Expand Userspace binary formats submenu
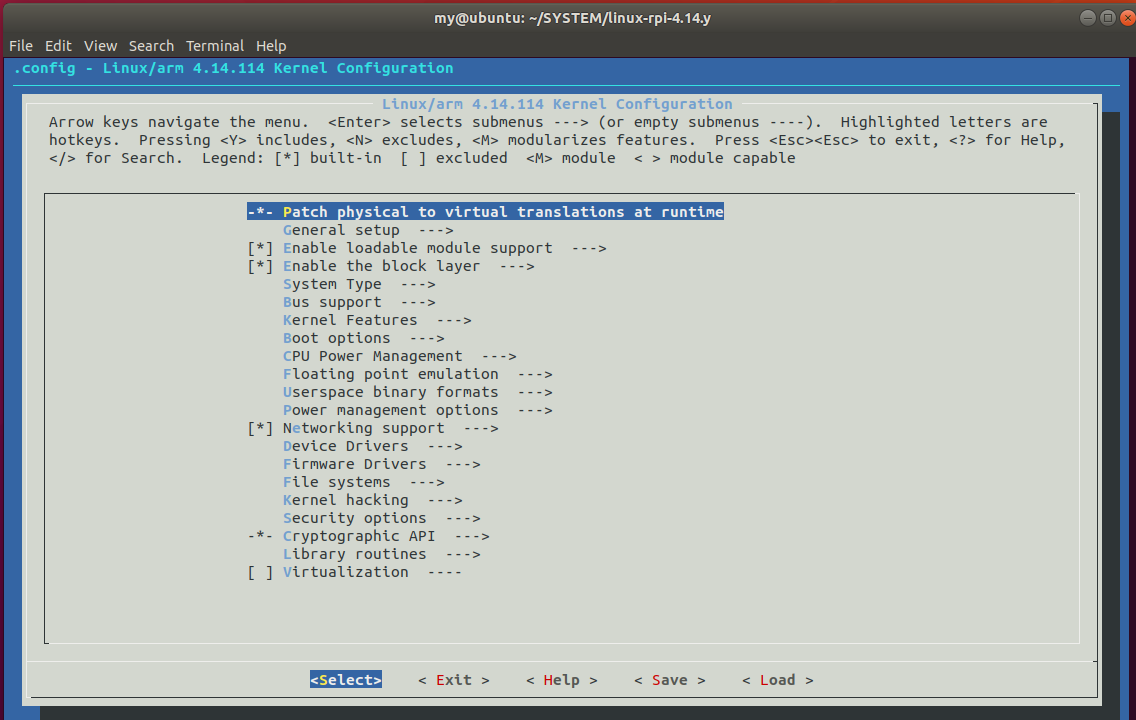Viewport: 1136px width, 720px height. [417, 393]
